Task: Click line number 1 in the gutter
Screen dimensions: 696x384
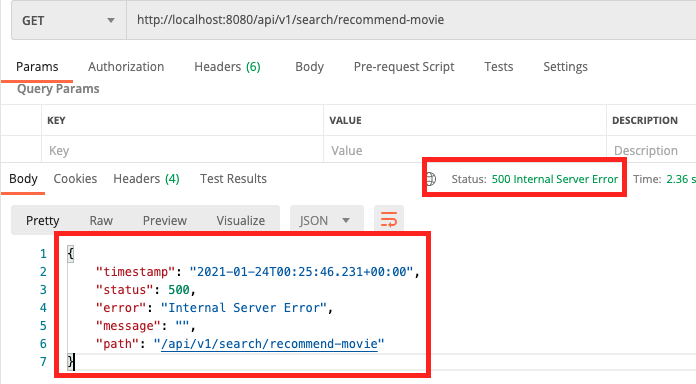Action: click(x=43, y=254)
